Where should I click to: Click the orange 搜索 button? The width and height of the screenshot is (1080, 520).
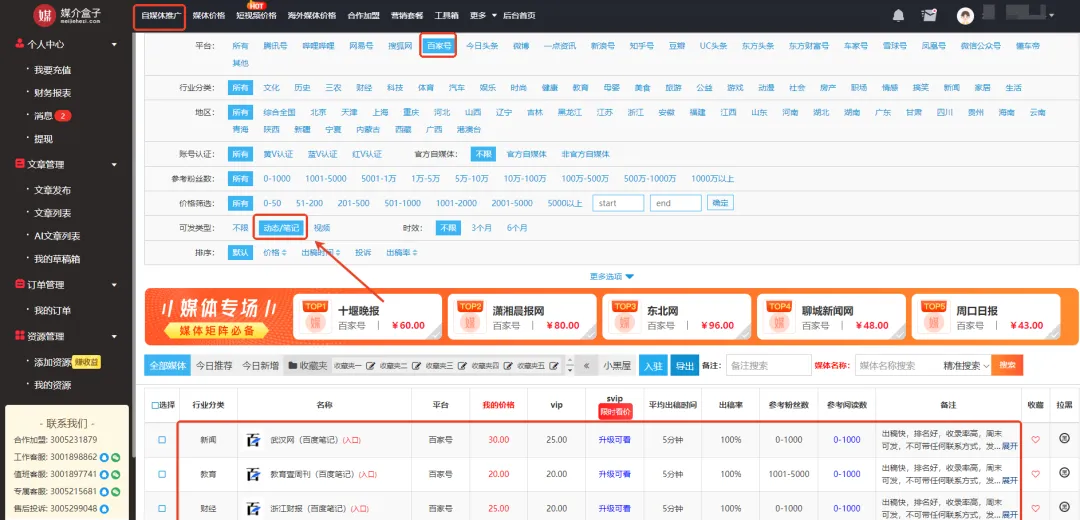(x=1007, y=366)
